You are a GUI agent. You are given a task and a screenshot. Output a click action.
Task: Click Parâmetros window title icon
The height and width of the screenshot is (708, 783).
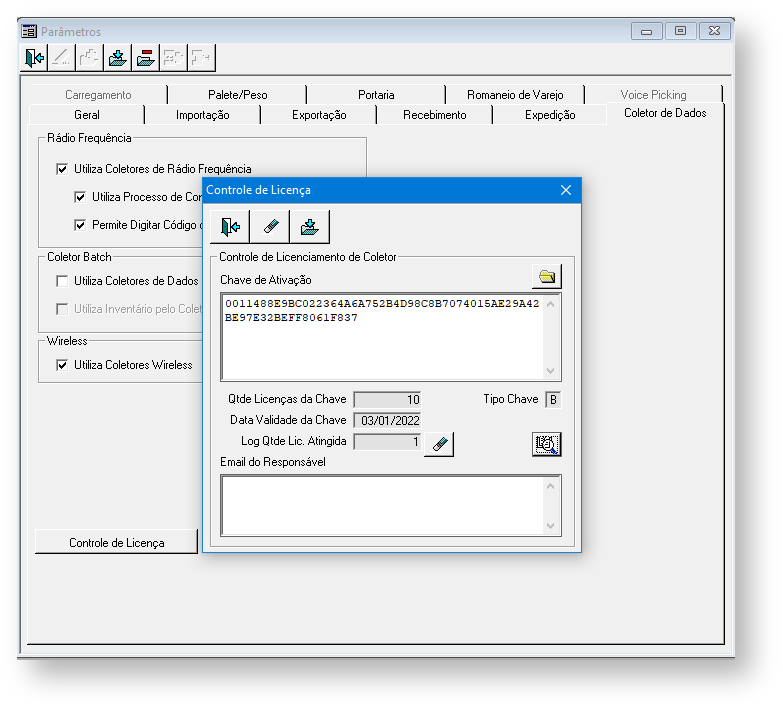coord(29,31)
